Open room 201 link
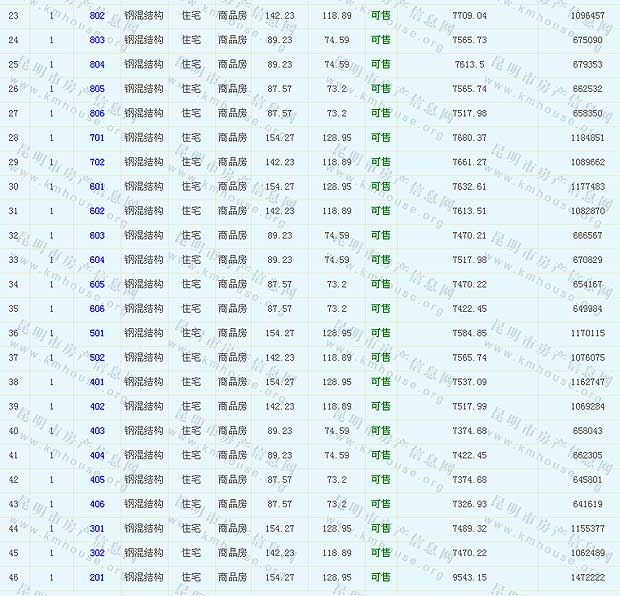 97,577
